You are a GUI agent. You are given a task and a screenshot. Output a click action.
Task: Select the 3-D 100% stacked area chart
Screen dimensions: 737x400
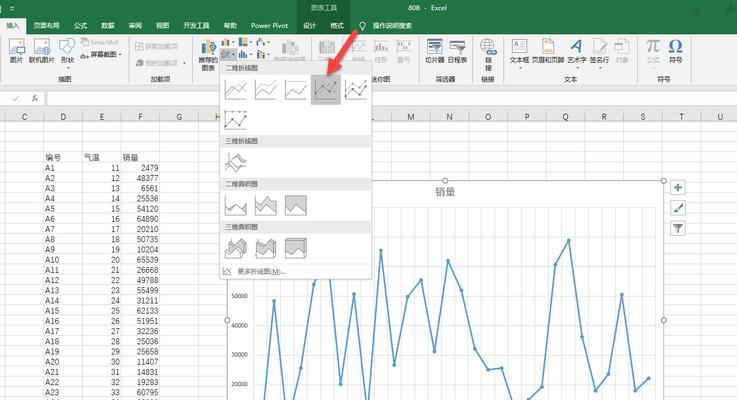(296, 248)
